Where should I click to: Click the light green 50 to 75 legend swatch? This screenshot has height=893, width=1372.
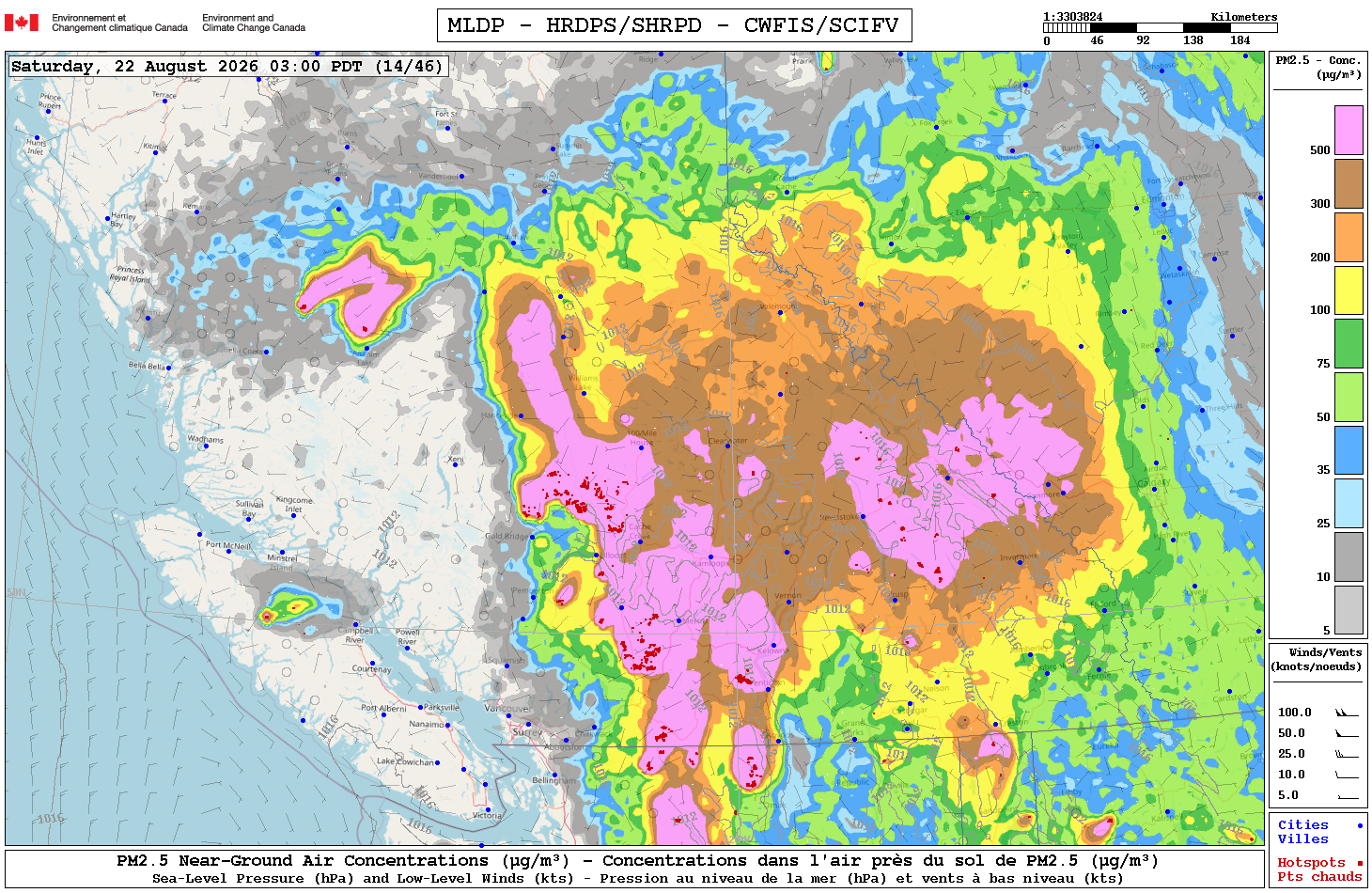point(1349,397)
